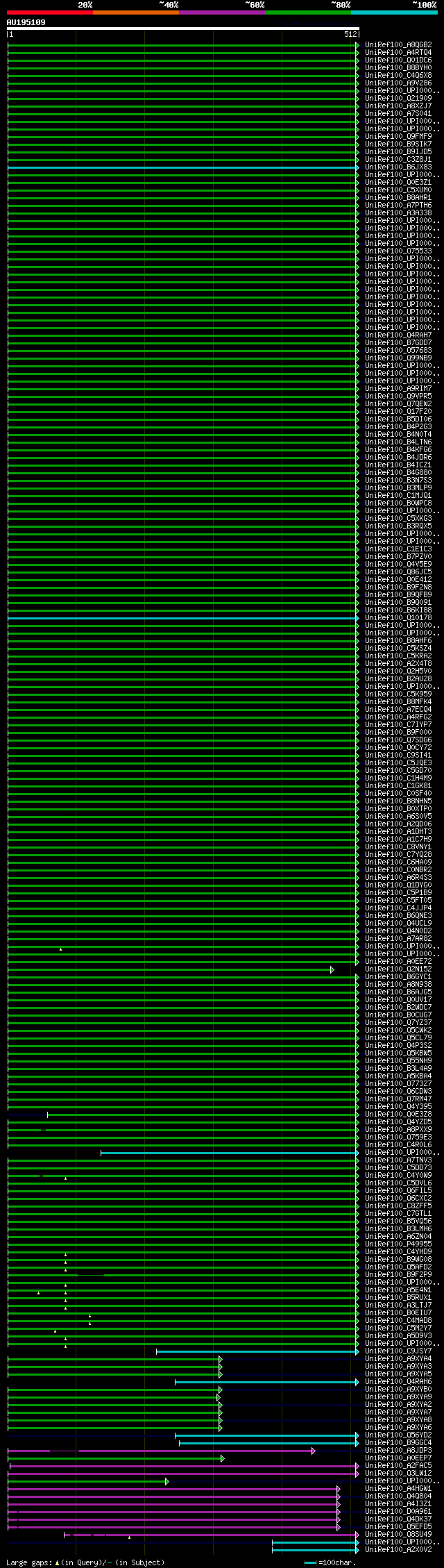Open hit UniRef100_P49955
The width and height of the screenshot is (444, 1568).
[x=398, y=1244]
